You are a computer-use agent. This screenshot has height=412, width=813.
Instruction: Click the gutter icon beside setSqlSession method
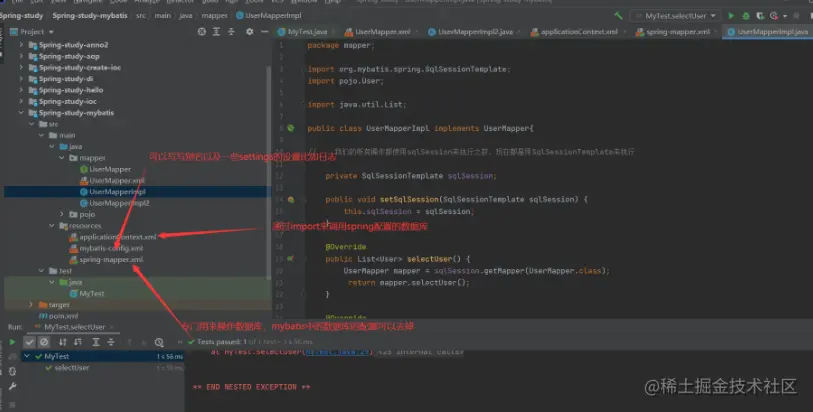pyautogui.click(x=291, y=200)
